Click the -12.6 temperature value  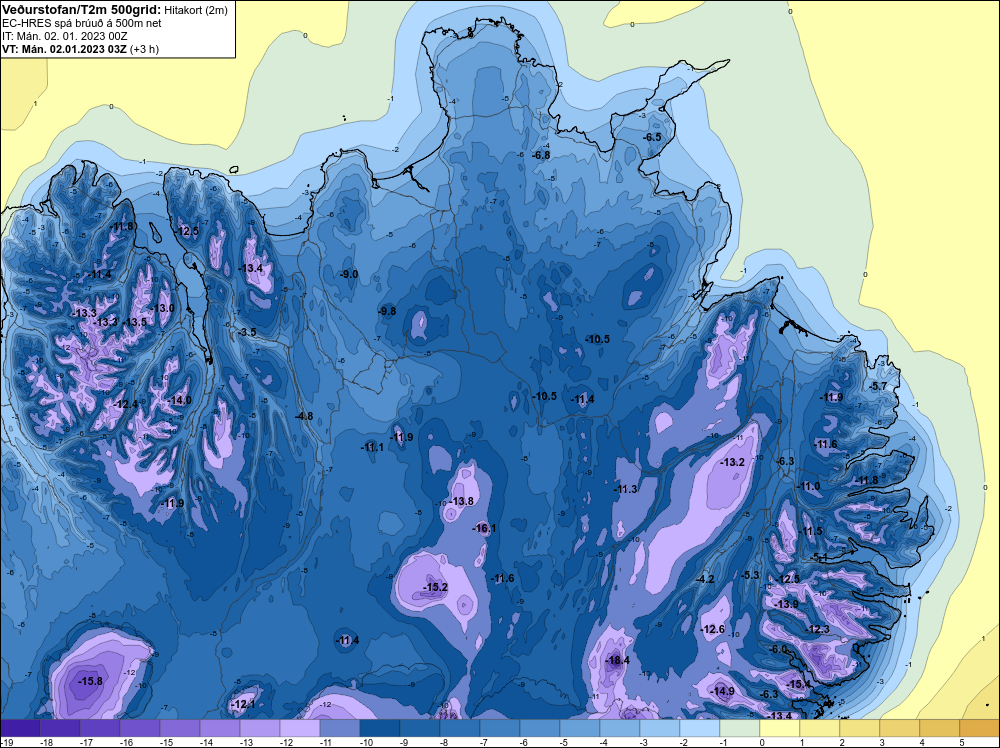point(712,629)
